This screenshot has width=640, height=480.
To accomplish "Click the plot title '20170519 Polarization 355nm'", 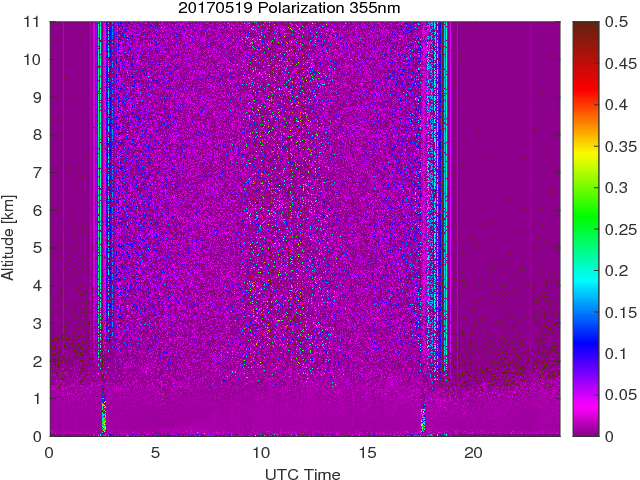I will (x=303, y=9).
